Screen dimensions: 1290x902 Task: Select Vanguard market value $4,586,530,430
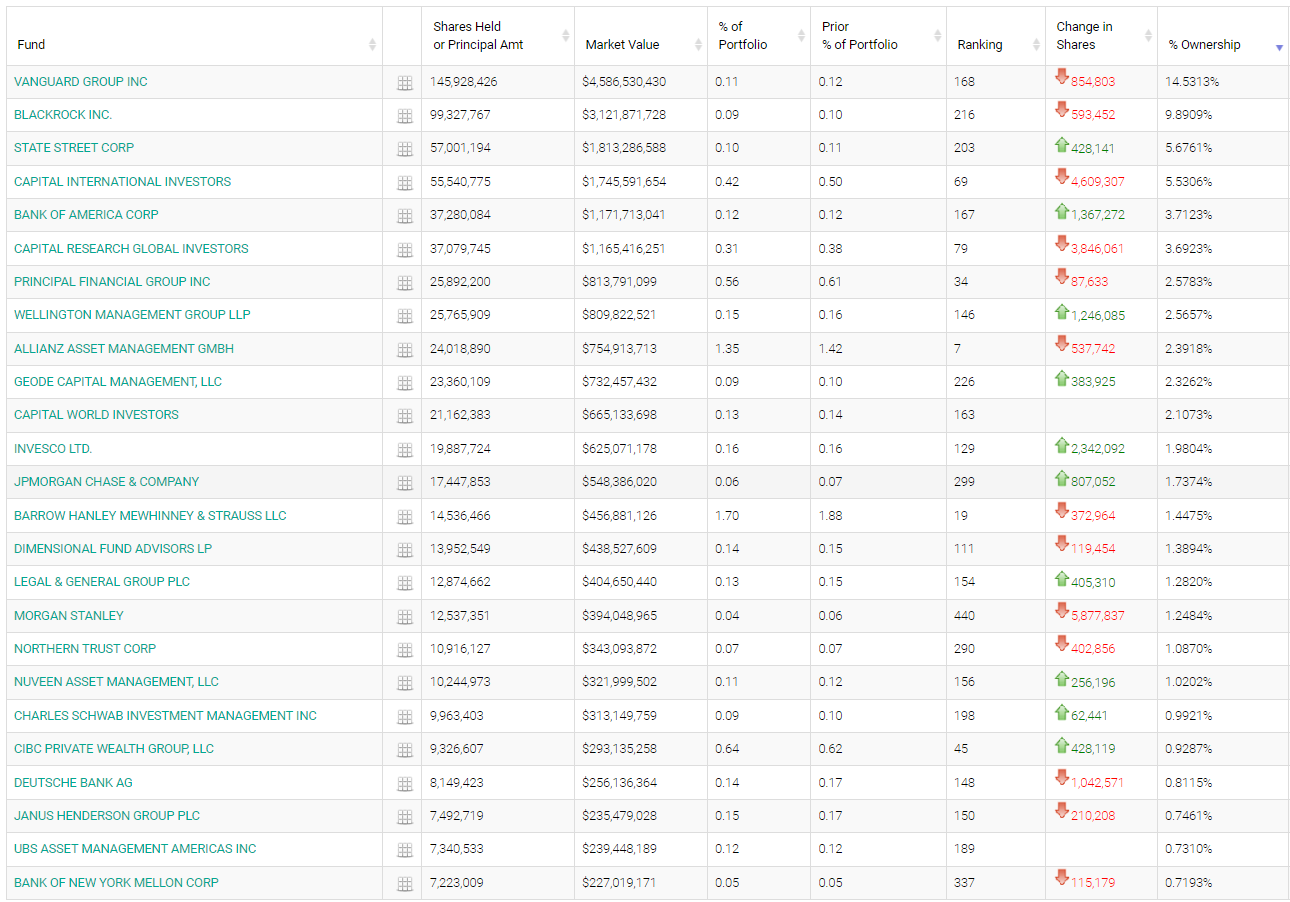624,82
